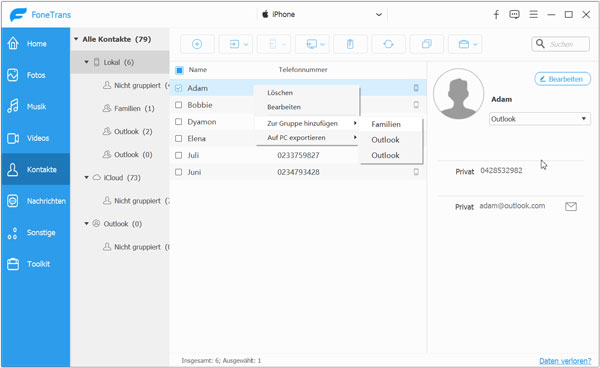Check the Bobbie contact checkbox
The image size is (600, 368).
[178, 105]
